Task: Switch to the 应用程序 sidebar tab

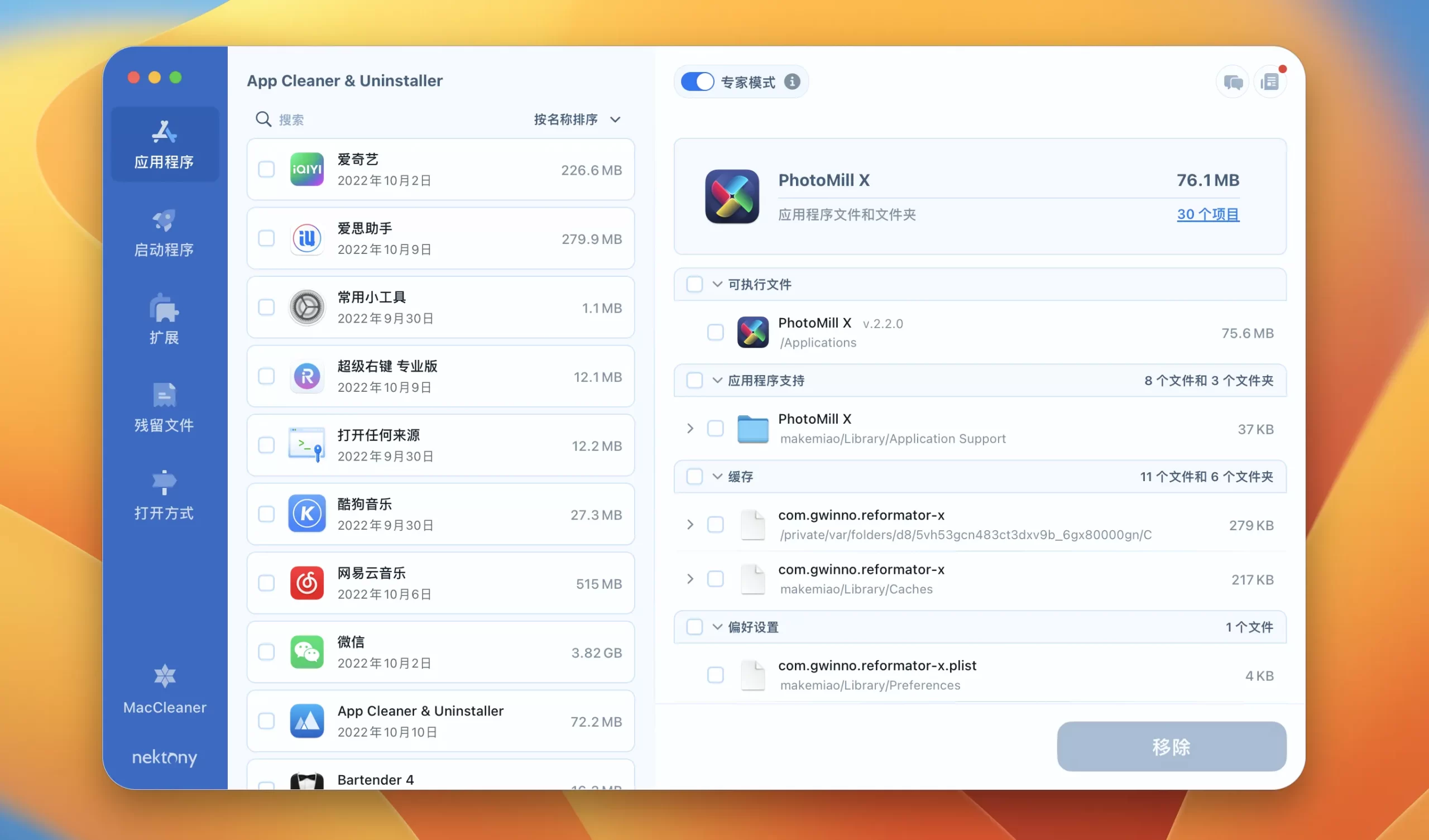Action: click(x=164, y=143)
